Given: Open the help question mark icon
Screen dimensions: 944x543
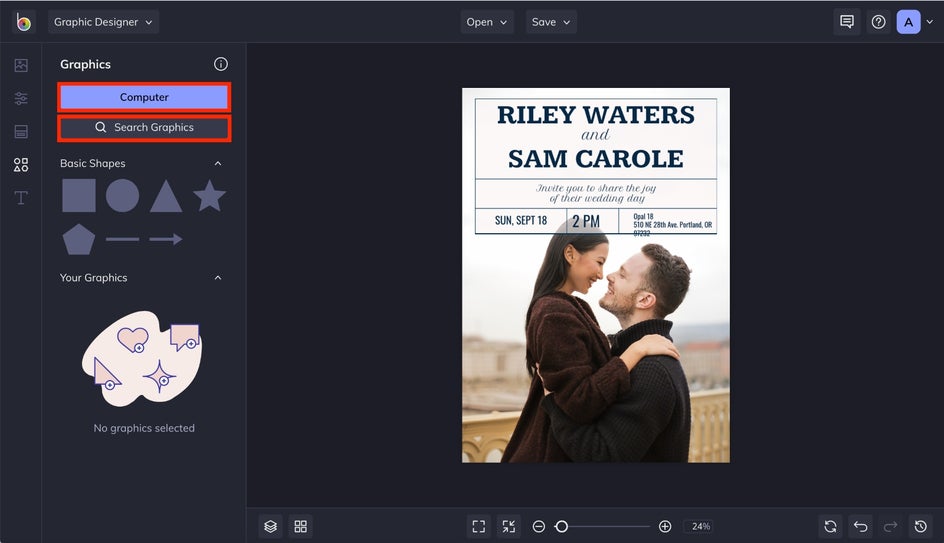Looking at the screenshot, I should click(878, 22).
